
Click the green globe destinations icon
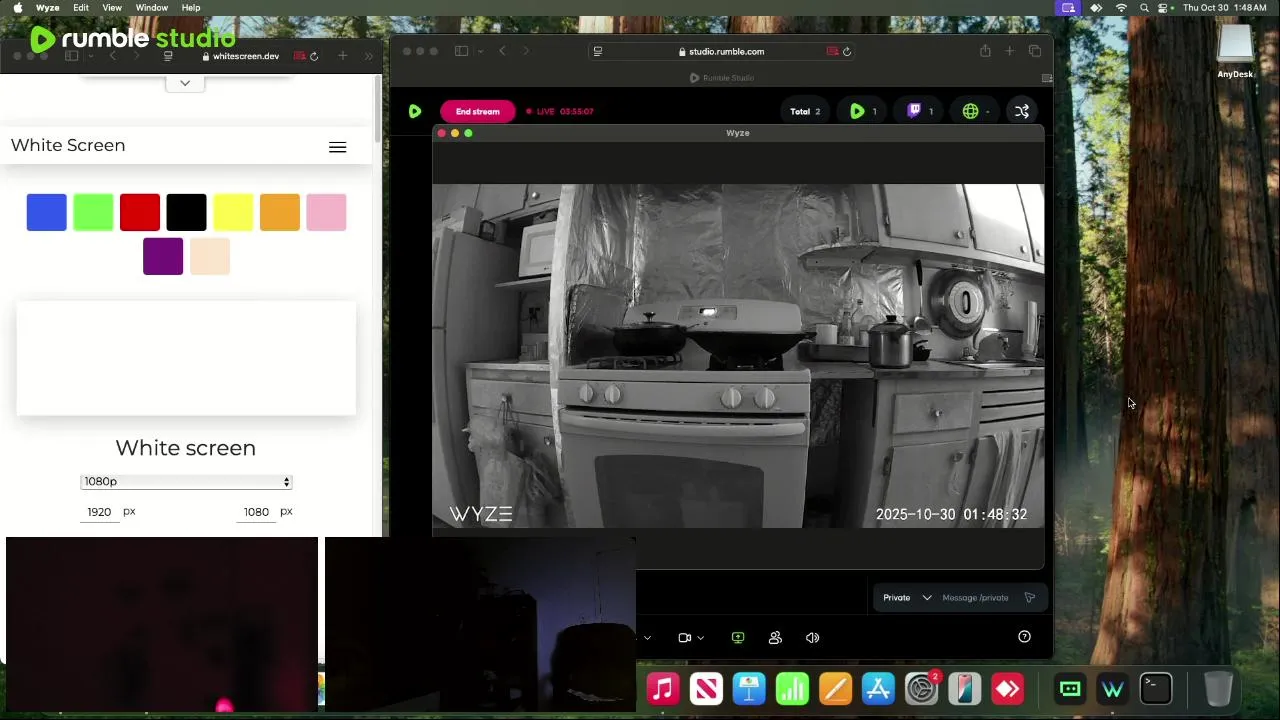tap(970, 111)
